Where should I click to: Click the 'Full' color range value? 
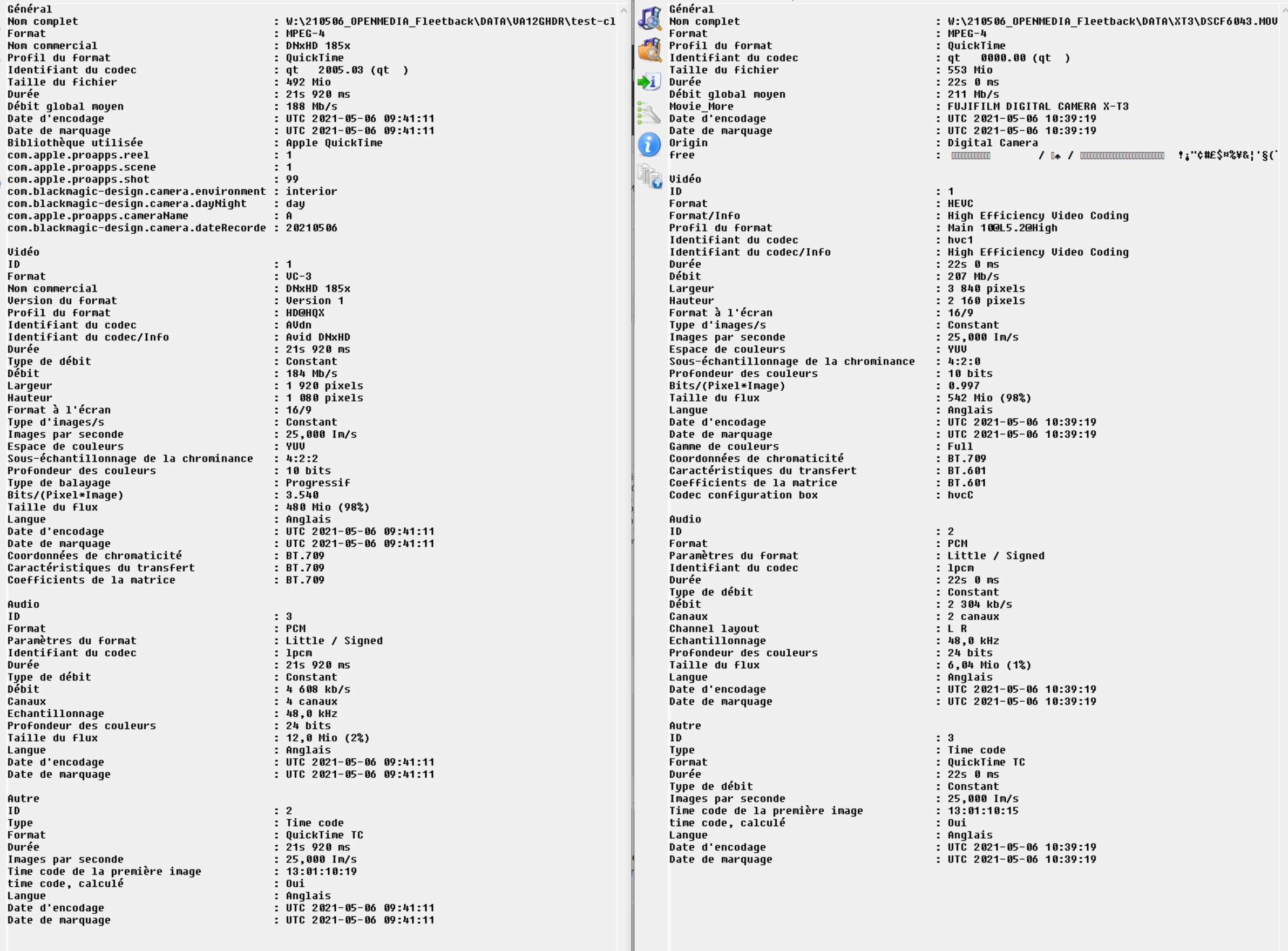[x=960, y=447]
